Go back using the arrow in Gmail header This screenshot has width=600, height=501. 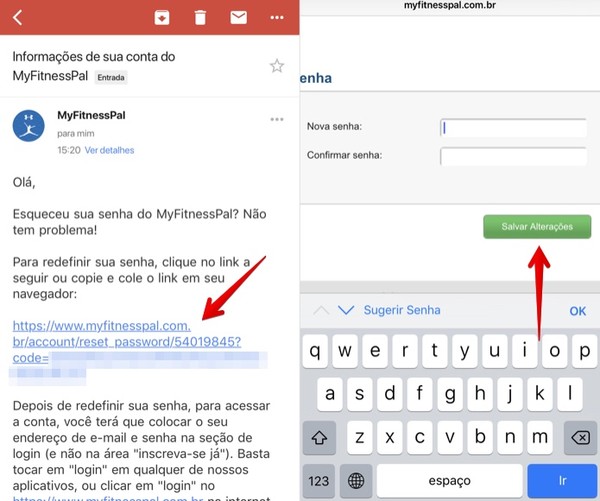17,18
